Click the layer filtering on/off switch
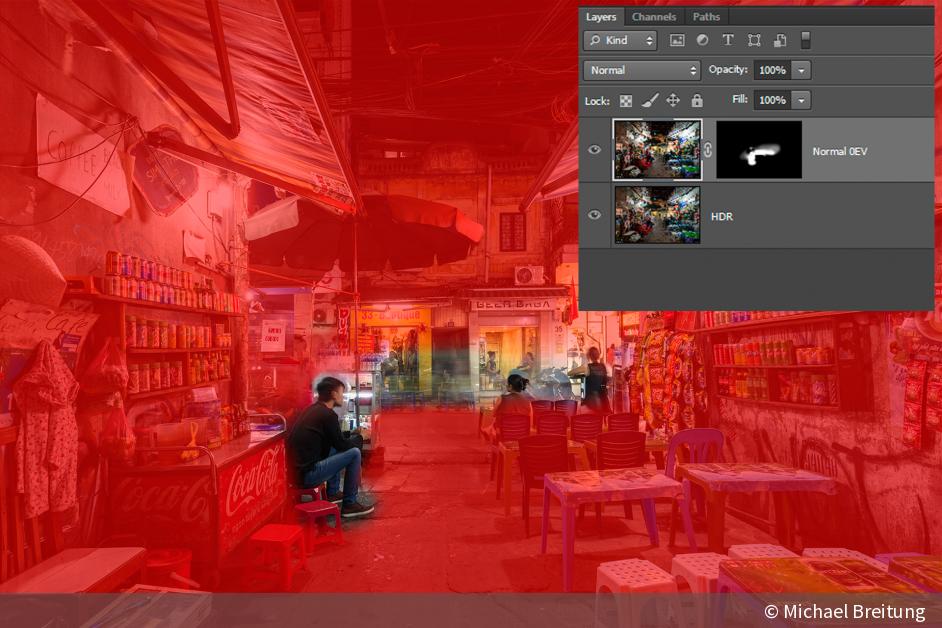Viewport: 942px width, 628px height. tap(805, 40)
